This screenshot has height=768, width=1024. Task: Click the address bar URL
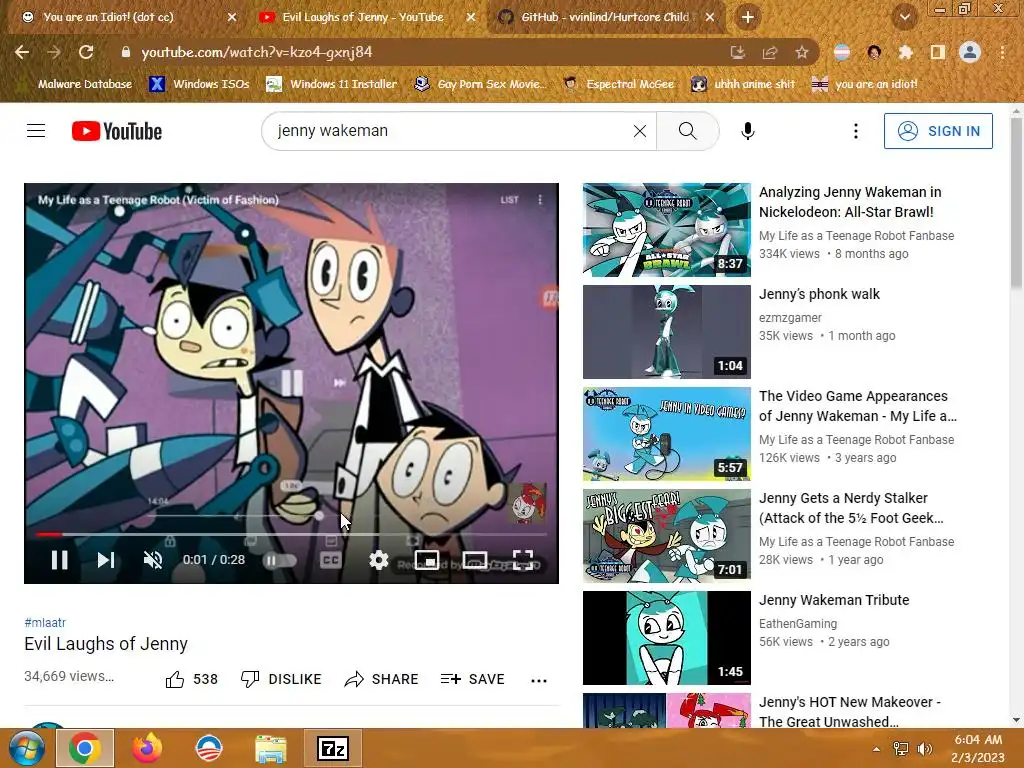256,52
